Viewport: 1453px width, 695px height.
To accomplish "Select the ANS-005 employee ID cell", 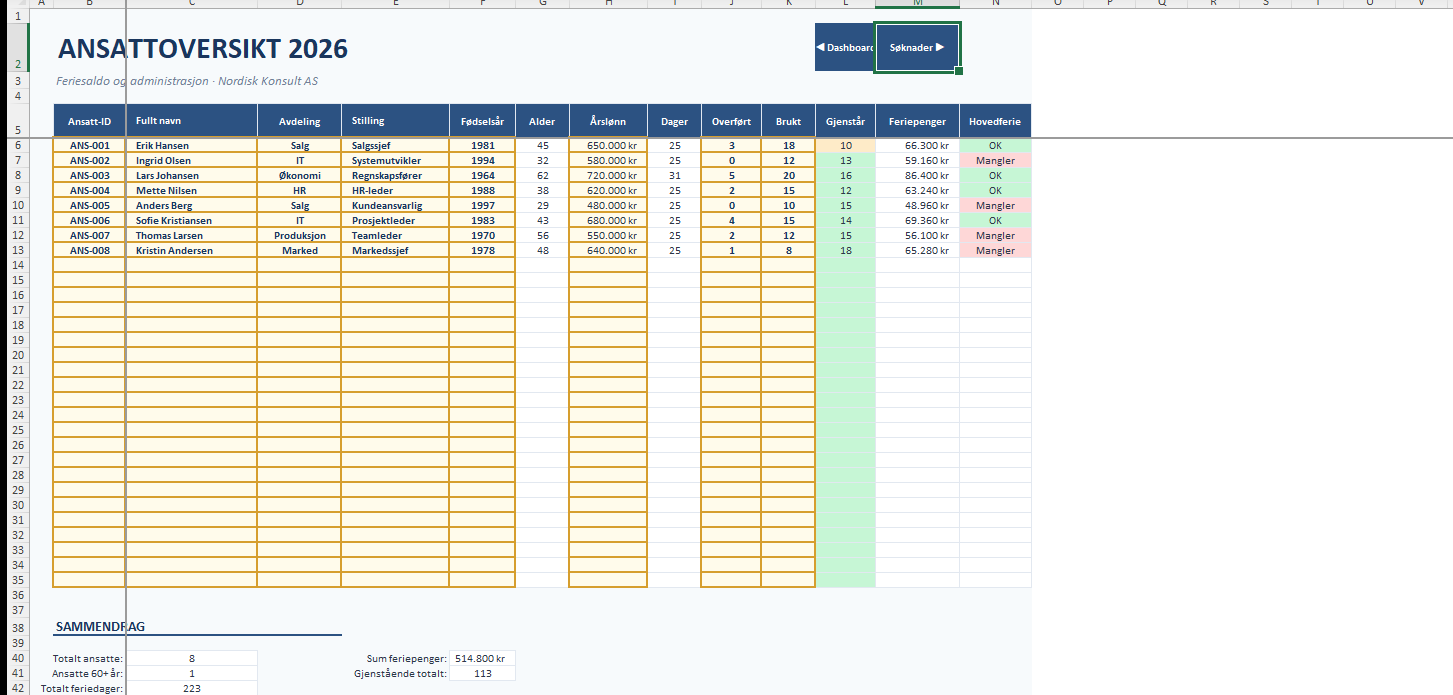I will [89, 205].
